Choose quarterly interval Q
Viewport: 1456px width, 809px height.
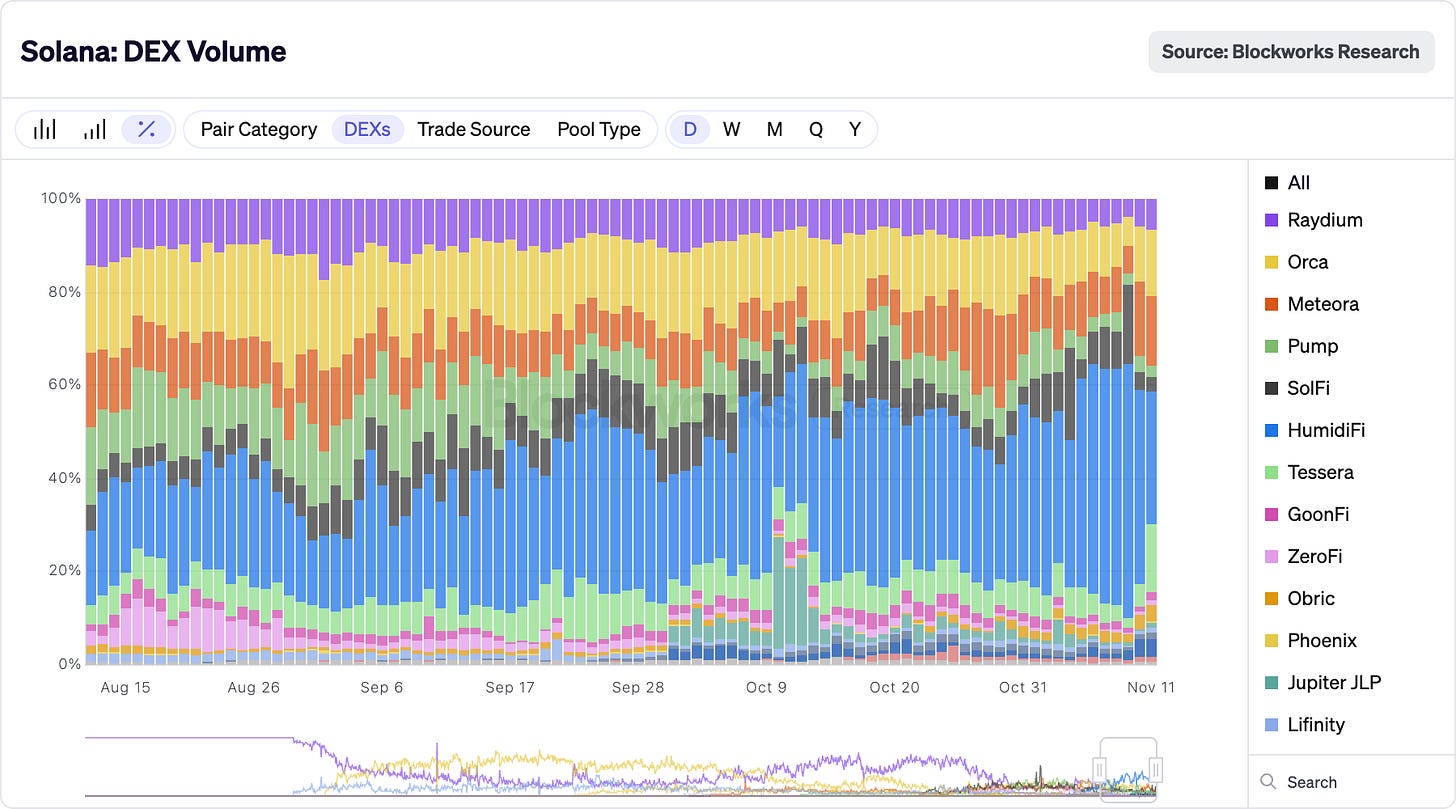coord(816,129)
